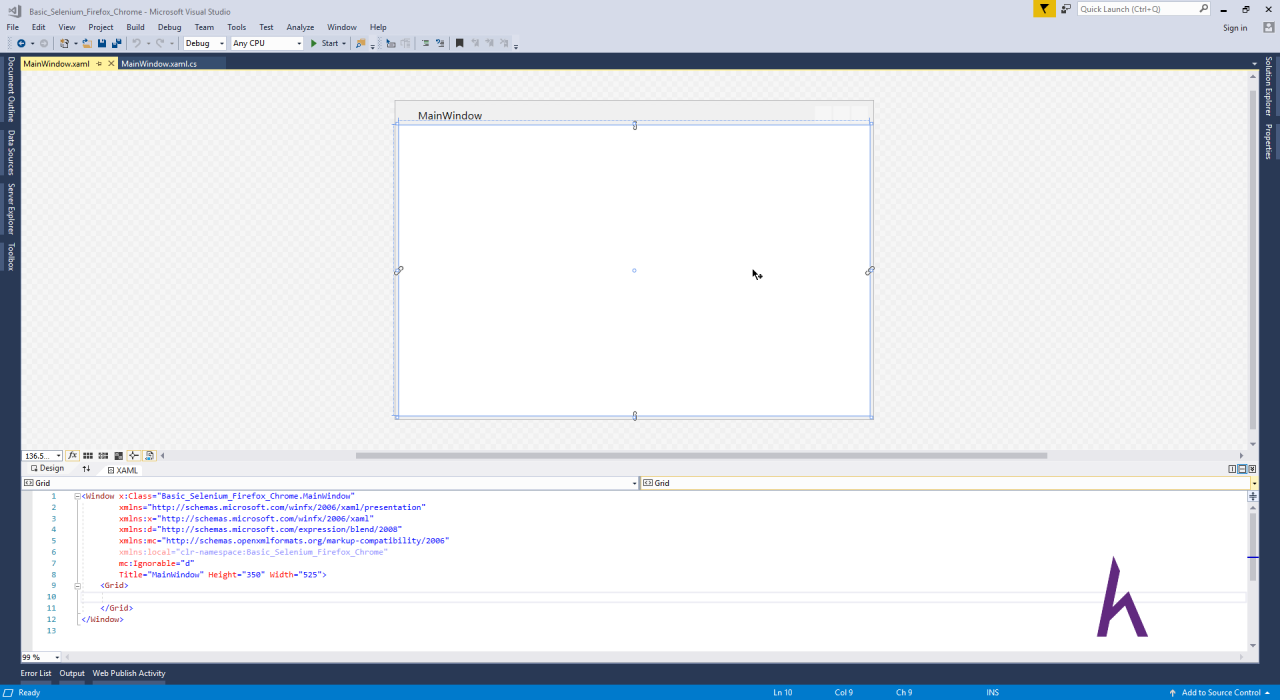Click the Find in Files toolbar icon

click(361, 43)
